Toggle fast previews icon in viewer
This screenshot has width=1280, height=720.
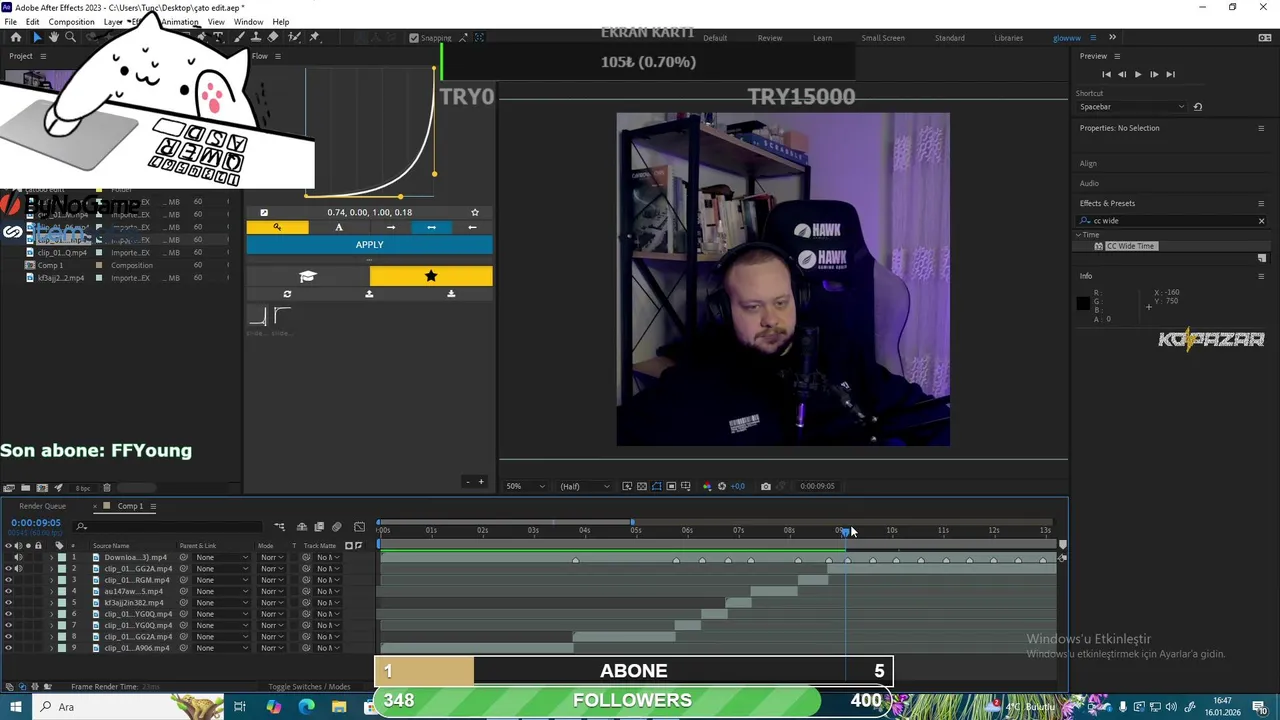627,486
